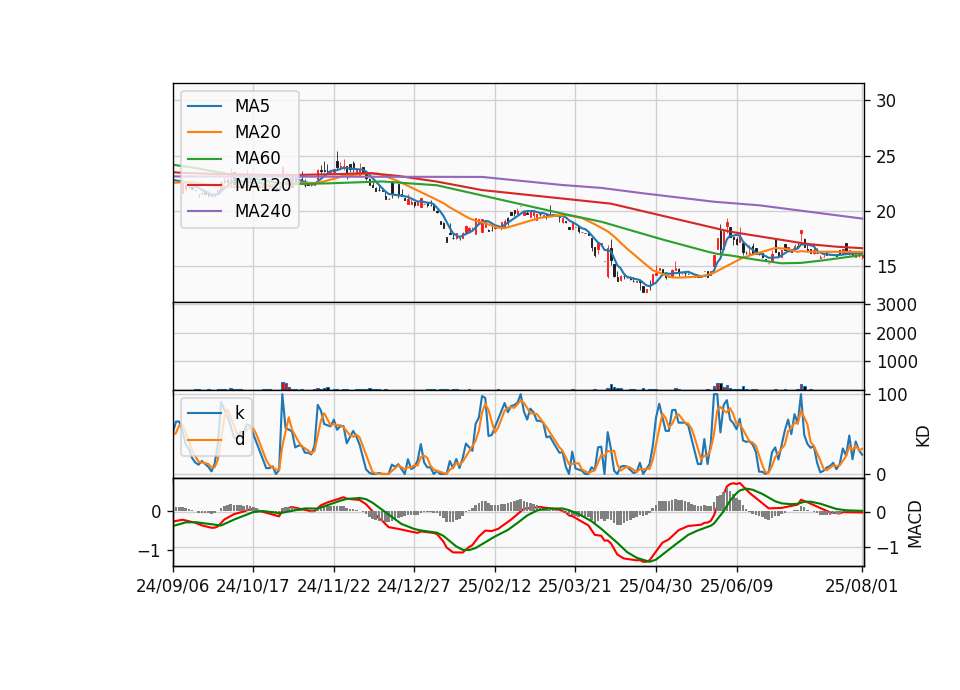Click the volume axis value 1000

[x=896, y=362]
